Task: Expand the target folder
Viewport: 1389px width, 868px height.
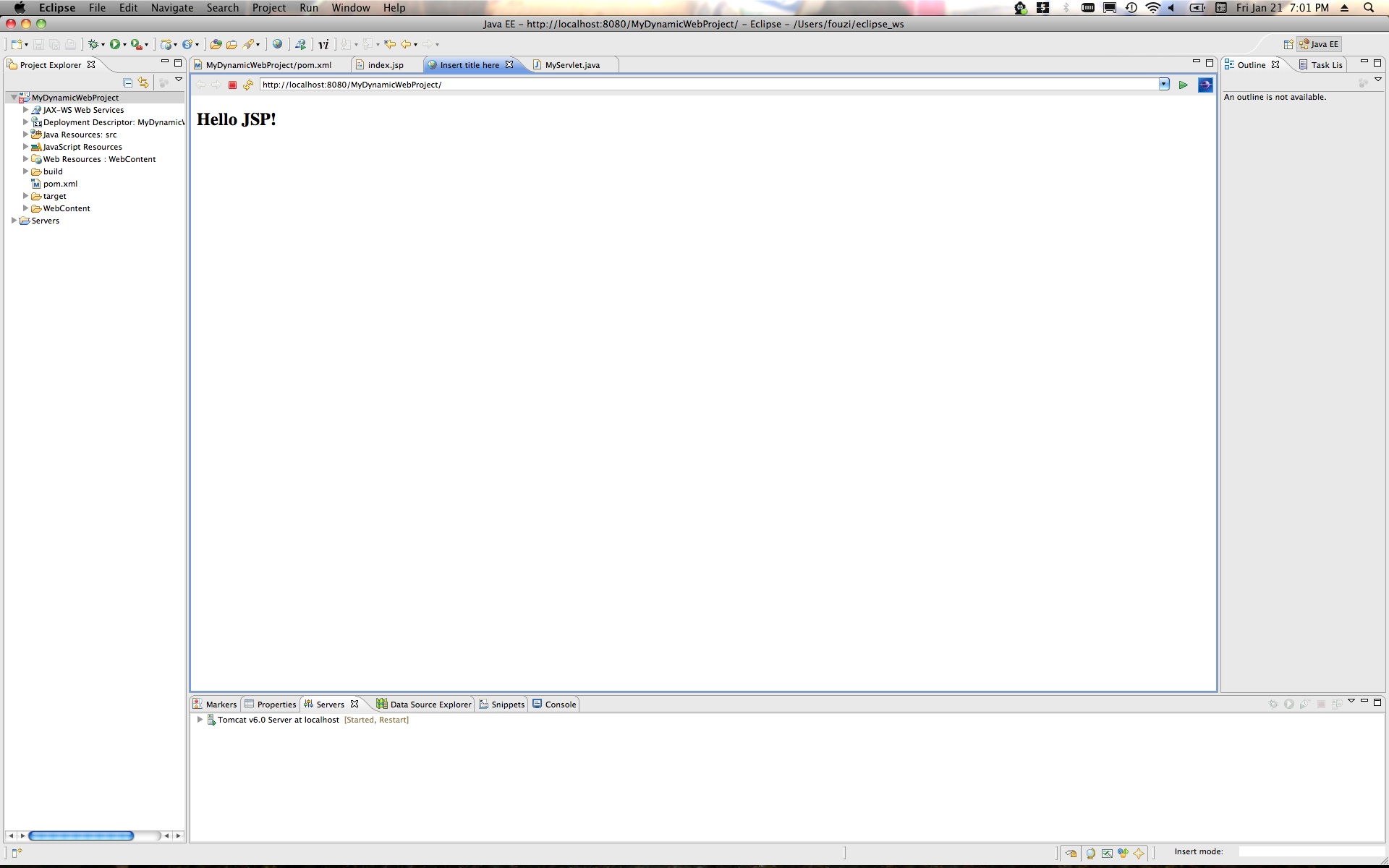Action: coord(25,196)
